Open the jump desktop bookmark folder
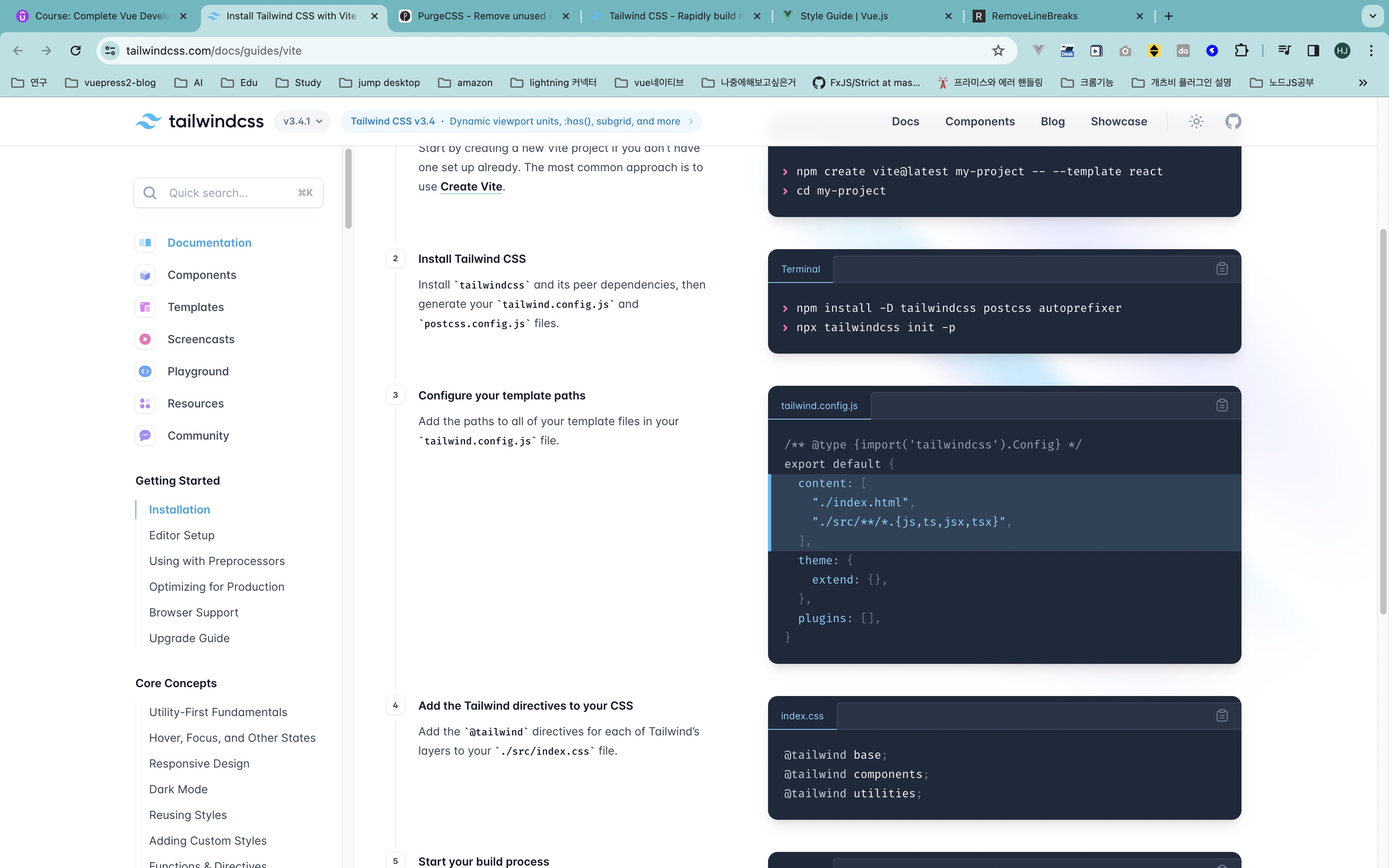The height and width of the screenshot is (868, 1389). [379, 83]
